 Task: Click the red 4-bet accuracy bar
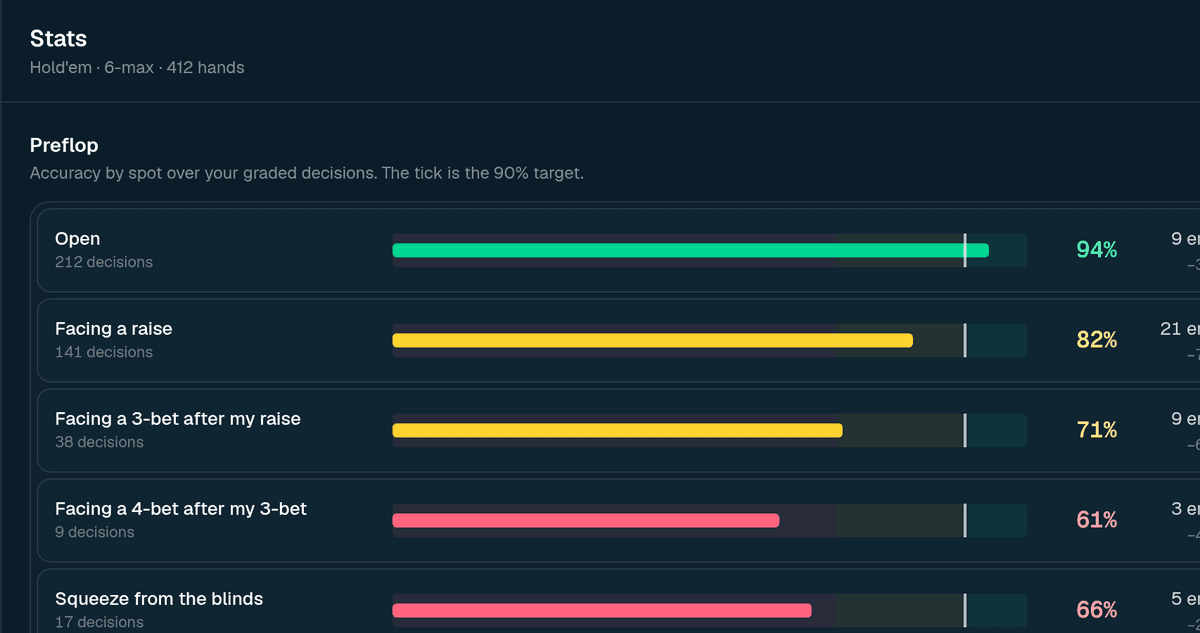click(585, 520)
